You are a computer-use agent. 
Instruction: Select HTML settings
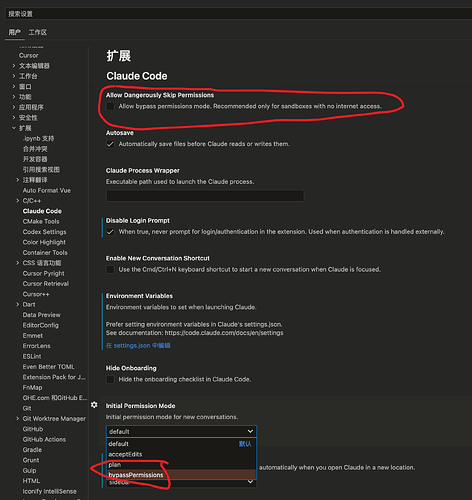click(31, 481)
